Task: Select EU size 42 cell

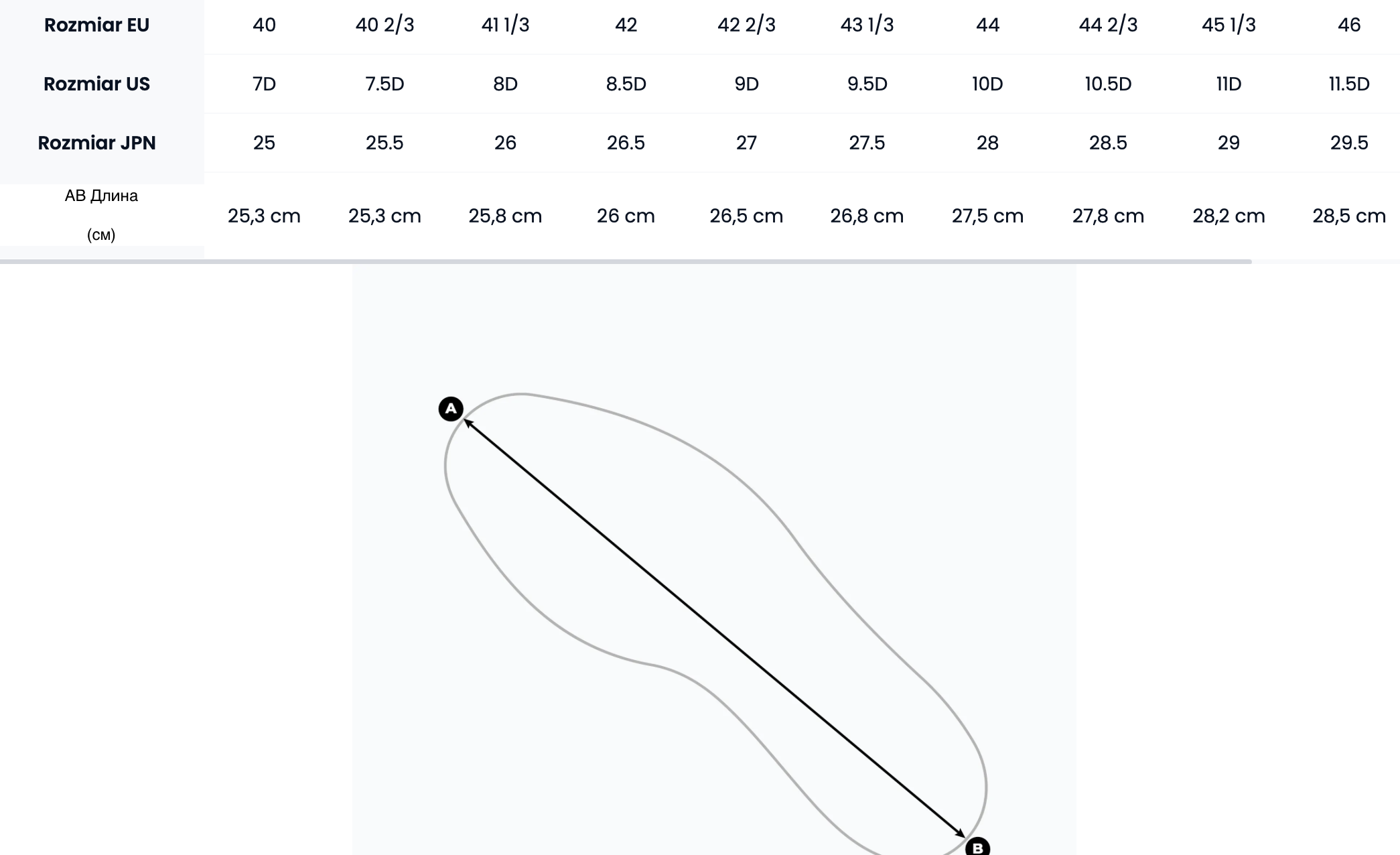Action: pyautogui.click(x=626, y=25)
